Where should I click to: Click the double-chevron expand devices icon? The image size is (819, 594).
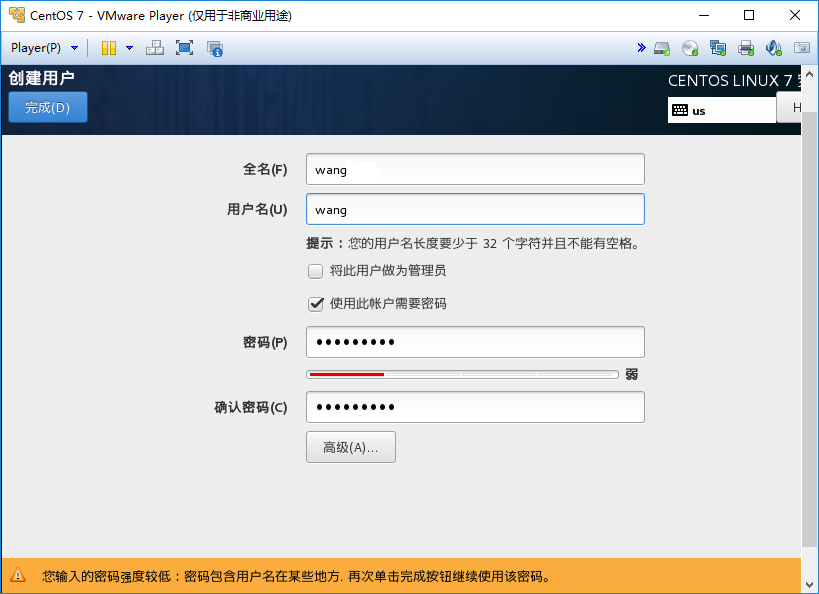pos(641,48)
